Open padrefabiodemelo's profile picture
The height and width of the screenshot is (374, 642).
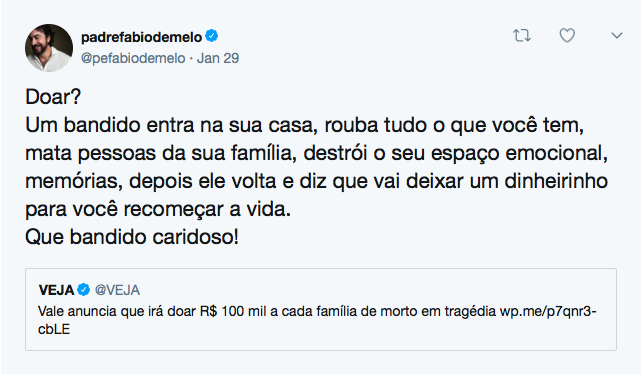click(49, 48)
